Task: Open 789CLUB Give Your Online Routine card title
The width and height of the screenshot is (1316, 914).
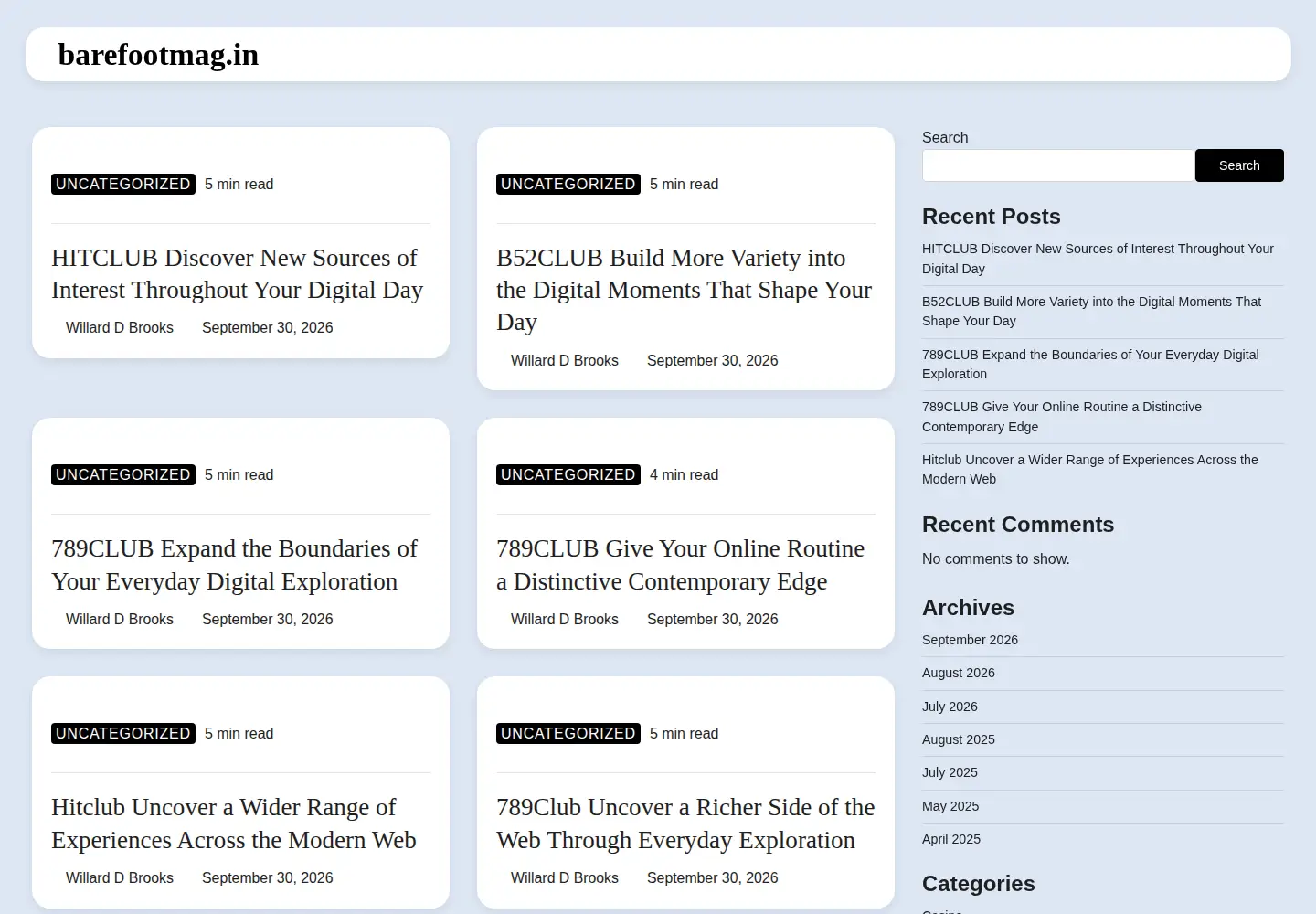Action: [x=680, y=565]
